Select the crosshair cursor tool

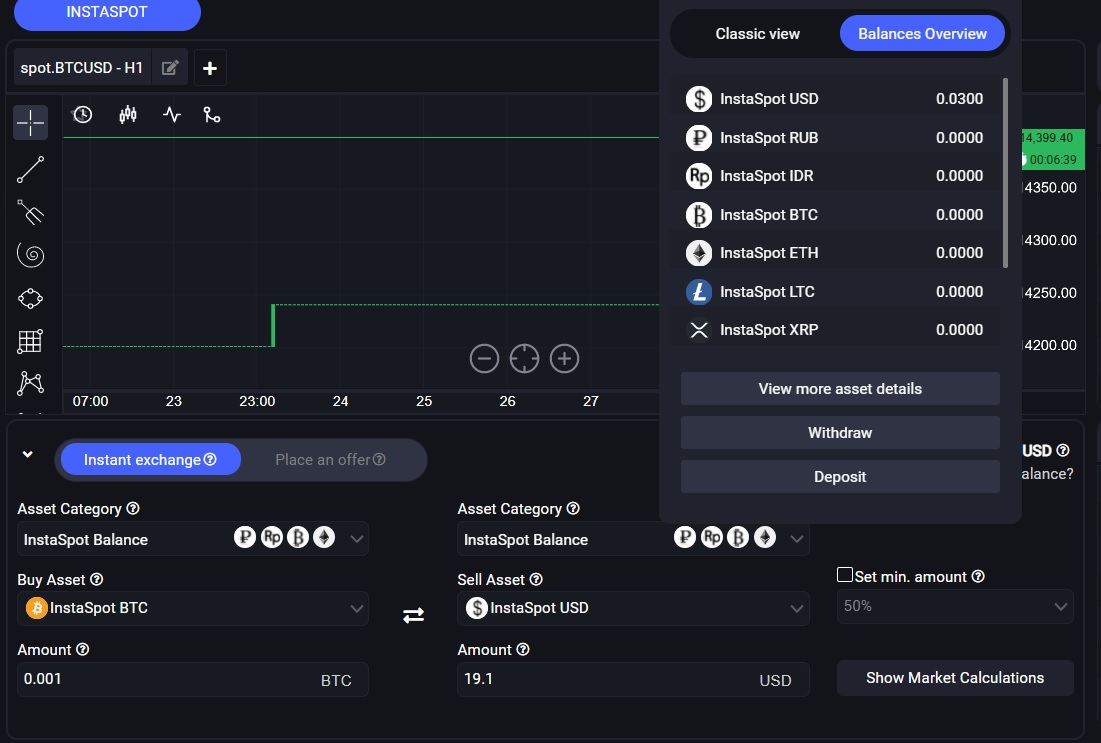(30, 123)
